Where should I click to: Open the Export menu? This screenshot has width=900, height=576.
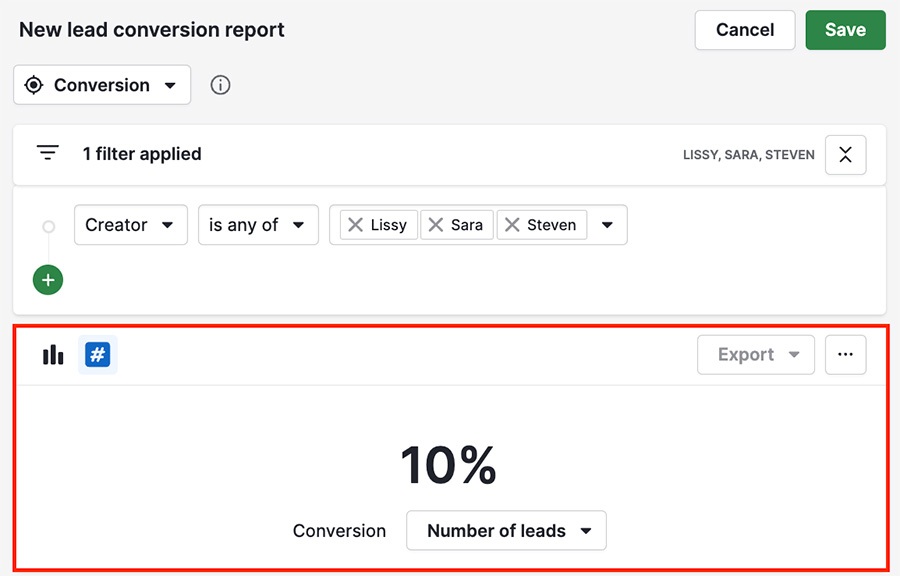pyautogui.click(x=755, y=354)
